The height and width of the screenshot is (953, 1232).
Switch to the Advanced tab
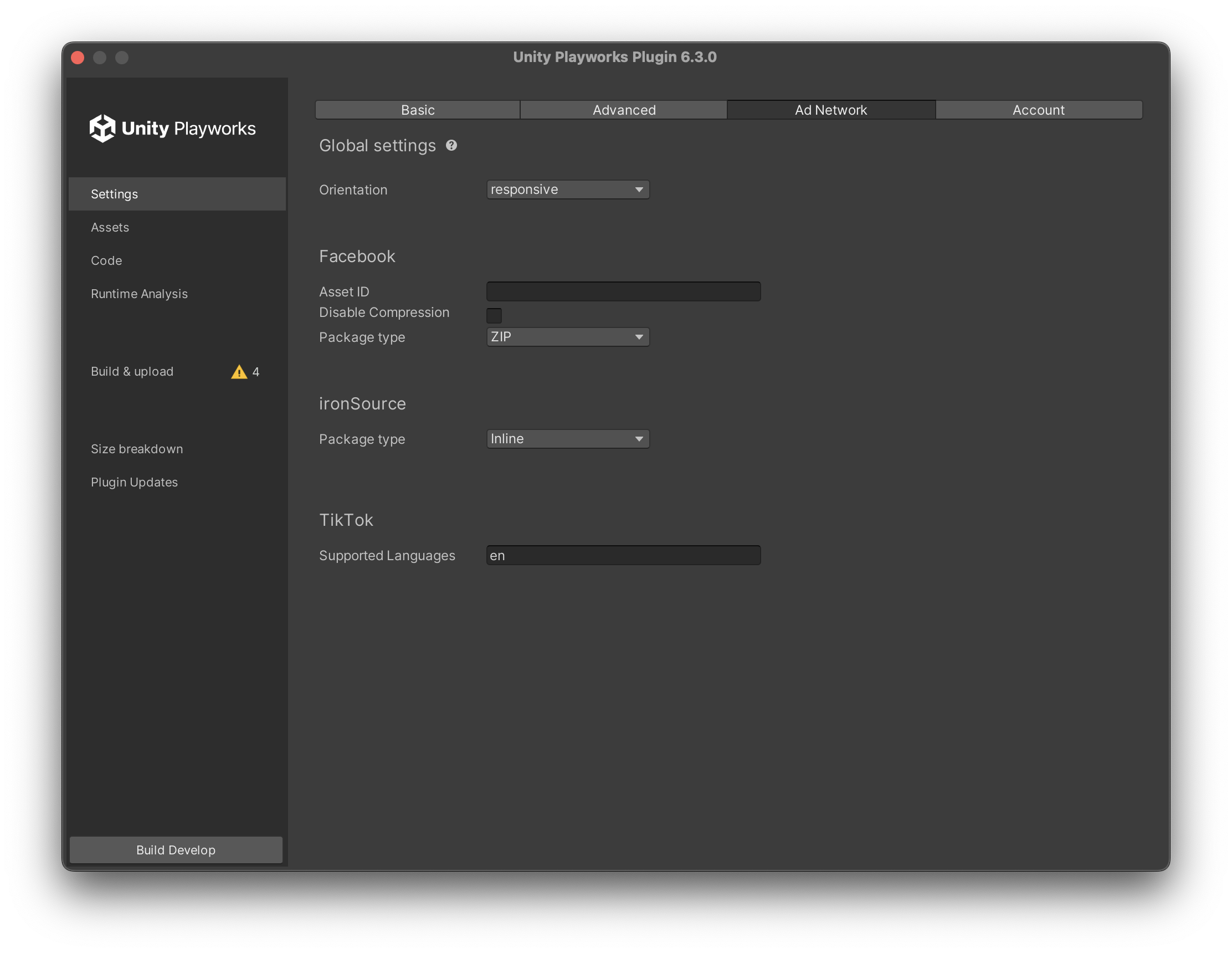click(624, 110)
